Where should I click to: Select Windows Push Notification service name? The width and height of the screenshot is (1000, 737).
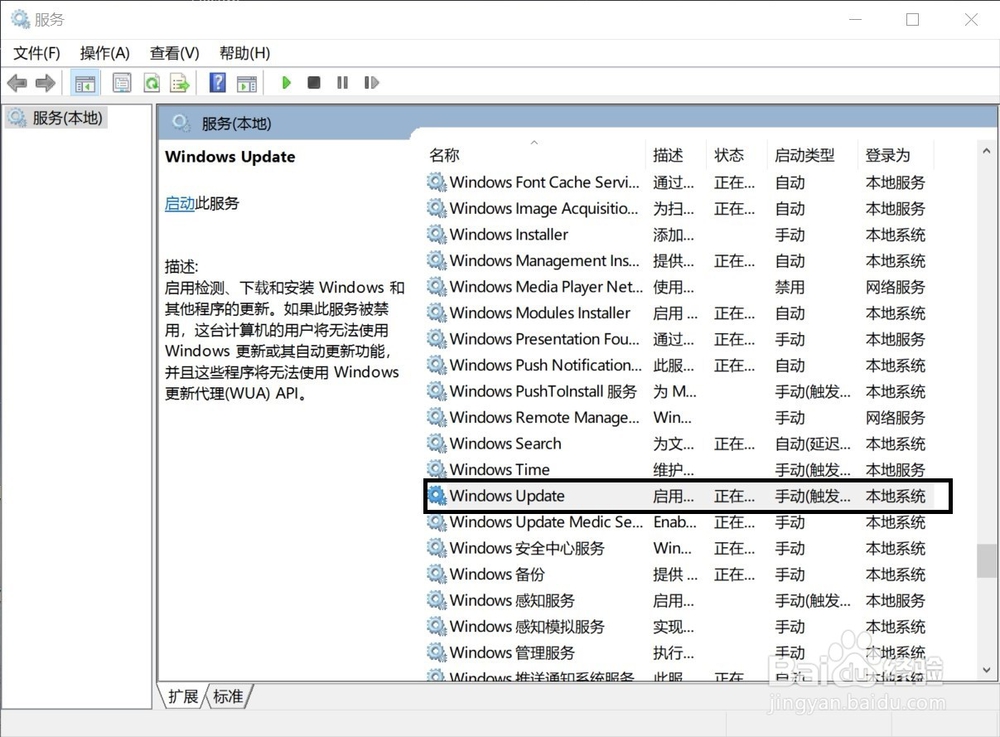[546, 365]
